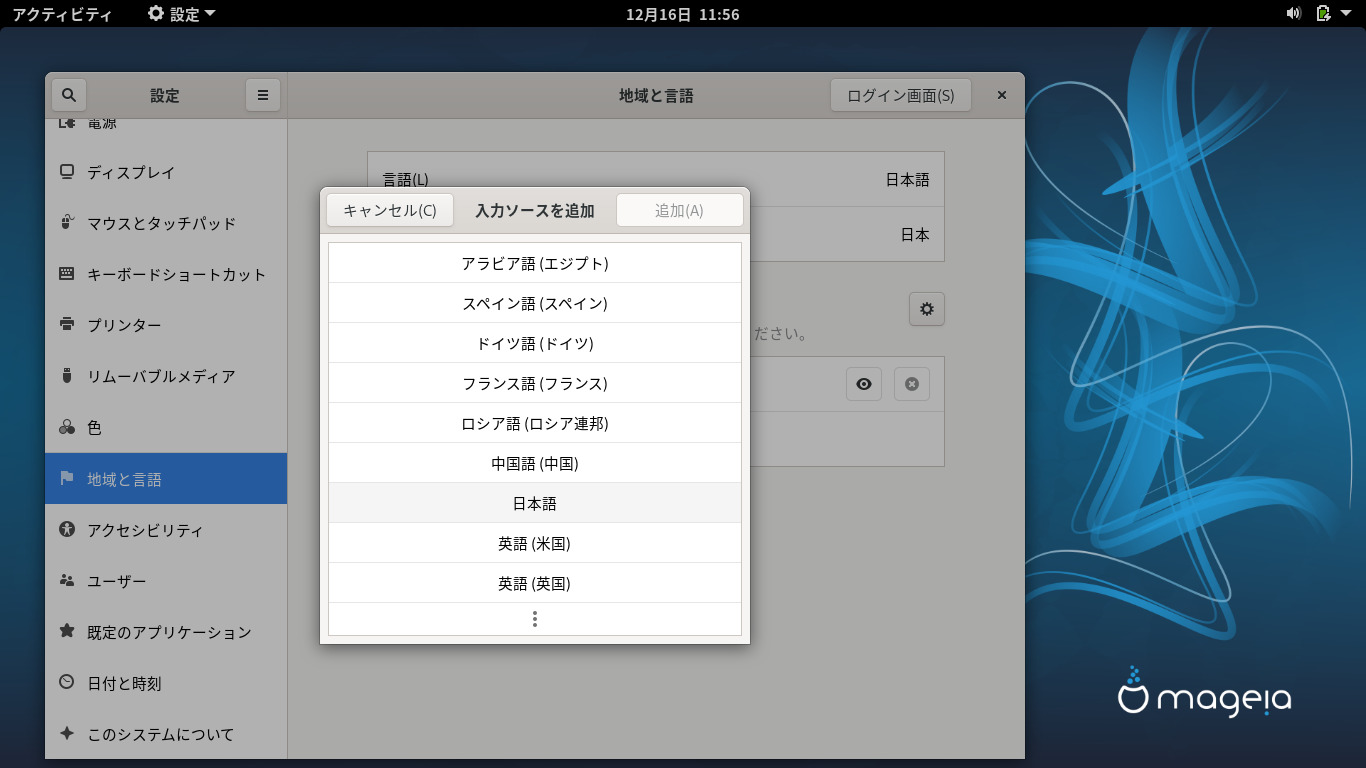The height and width of the screenshot is (768, 1366).
Task: Open プリンター panel via printer icon
Action: [x=67, y=325]
